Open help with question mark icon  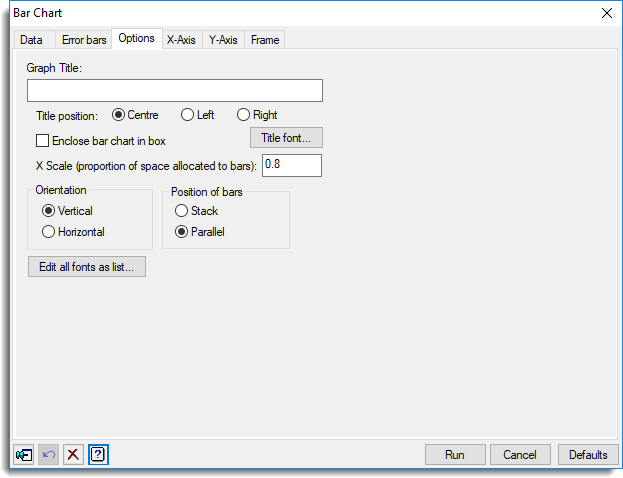[x=98, y=455]
